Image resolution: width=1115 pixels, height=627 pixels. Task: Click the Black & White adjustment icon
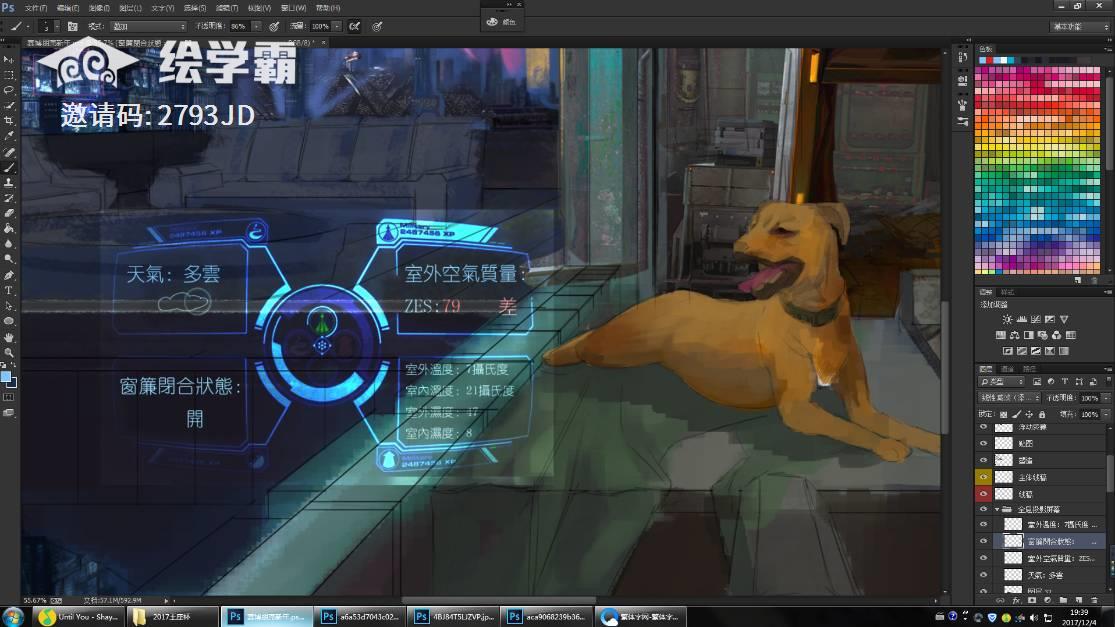1029,335
